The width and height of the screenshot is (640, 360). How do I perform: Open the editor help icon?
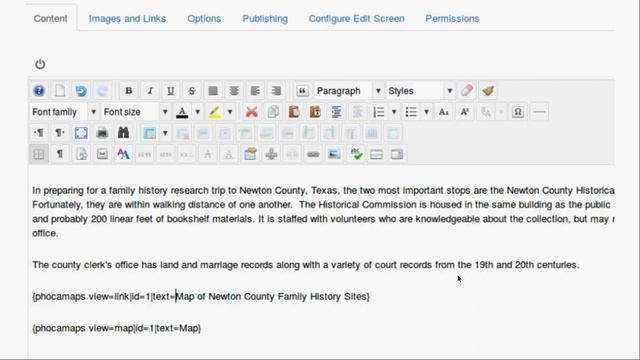(x=39, y=91)
